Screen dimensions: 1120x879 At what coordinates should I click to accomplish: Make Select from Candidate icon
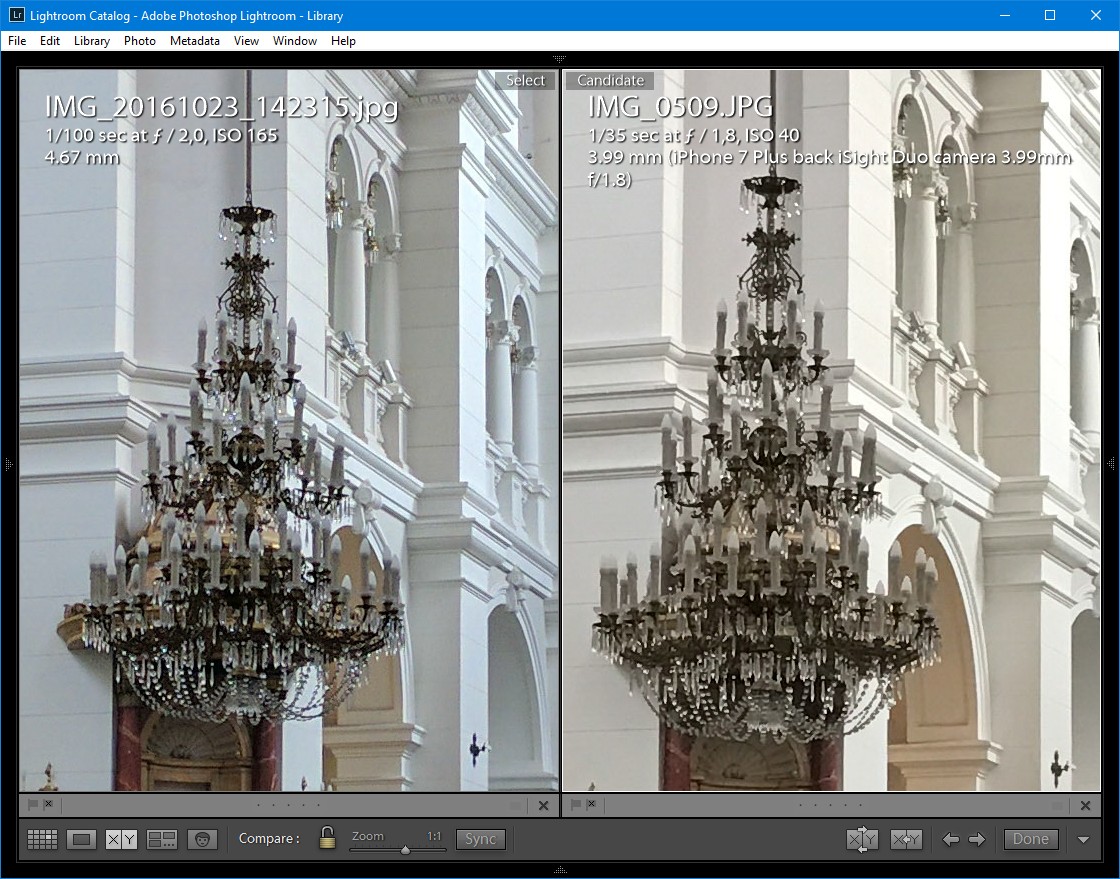tap(906, 839)
